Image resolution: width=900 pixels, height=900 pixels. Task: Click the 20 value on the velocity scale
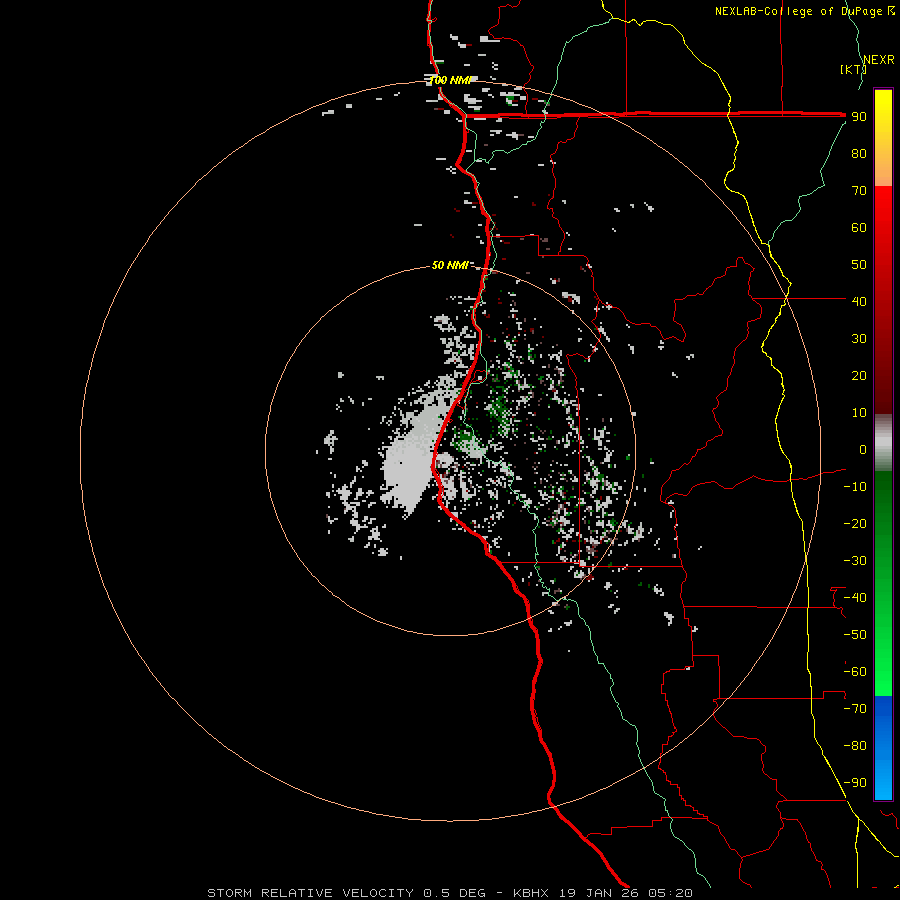pyautogui.click(x=859, y=376)
